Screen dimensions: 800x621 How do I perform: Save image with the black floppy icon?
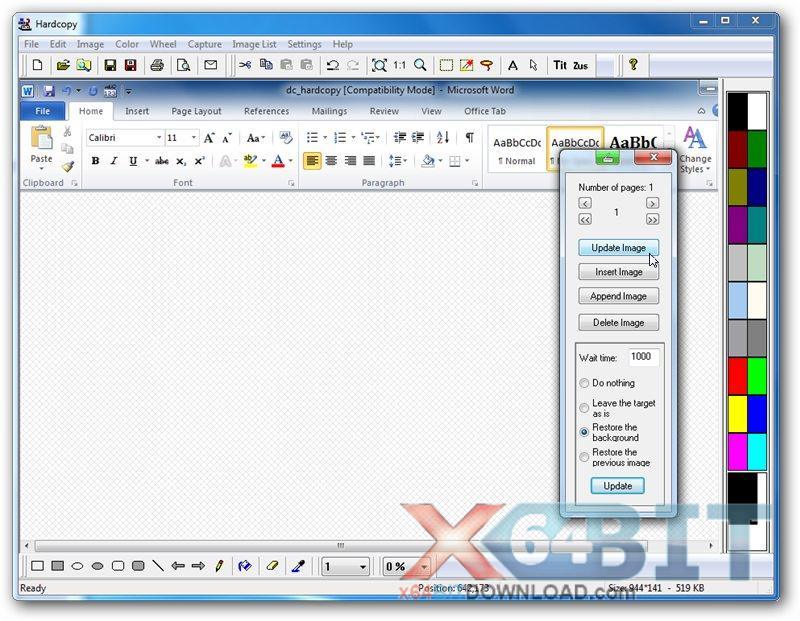pyautogui.click(x=110, y=65)
